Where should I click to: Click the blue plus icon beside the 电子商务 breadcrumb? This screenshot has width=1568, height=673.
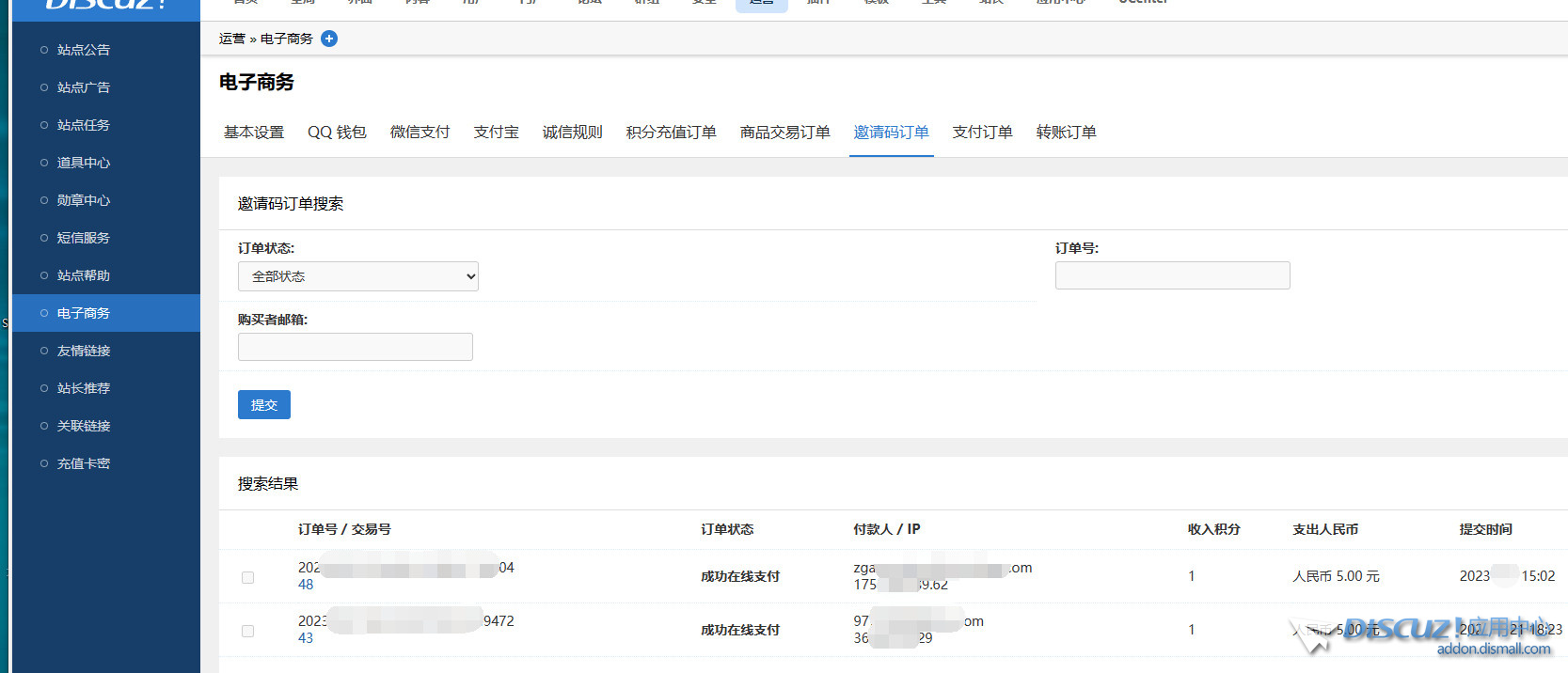(x=329, y=39)
